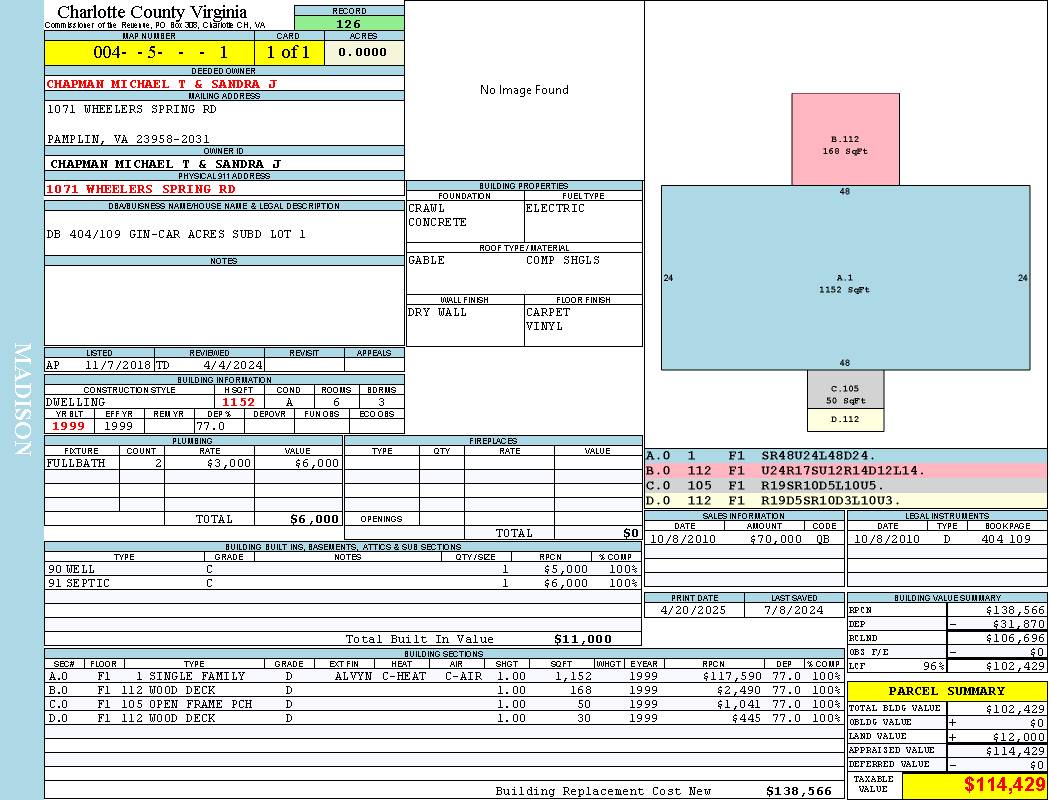1050x800 pixels.
Task: Click Total Built In Value $11,000
Action: (x=583, y=639)
